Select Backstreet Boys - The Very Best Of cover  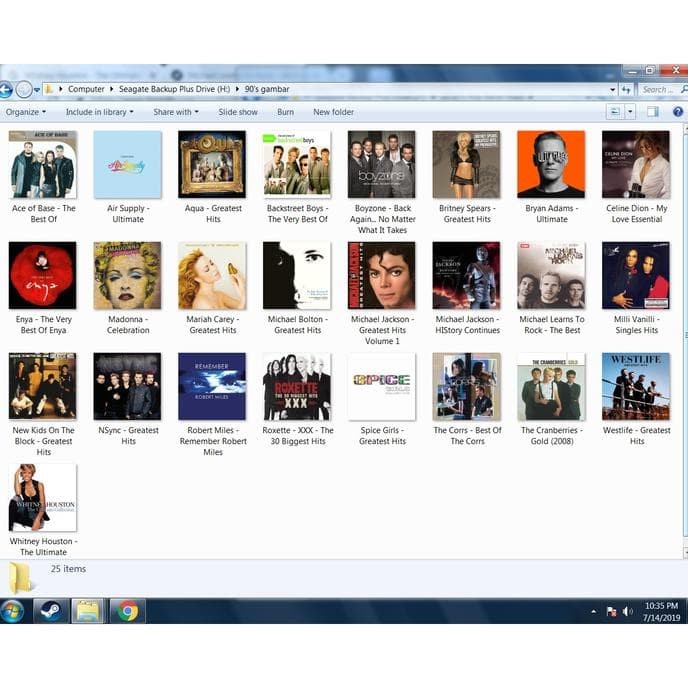coord(297,165)
